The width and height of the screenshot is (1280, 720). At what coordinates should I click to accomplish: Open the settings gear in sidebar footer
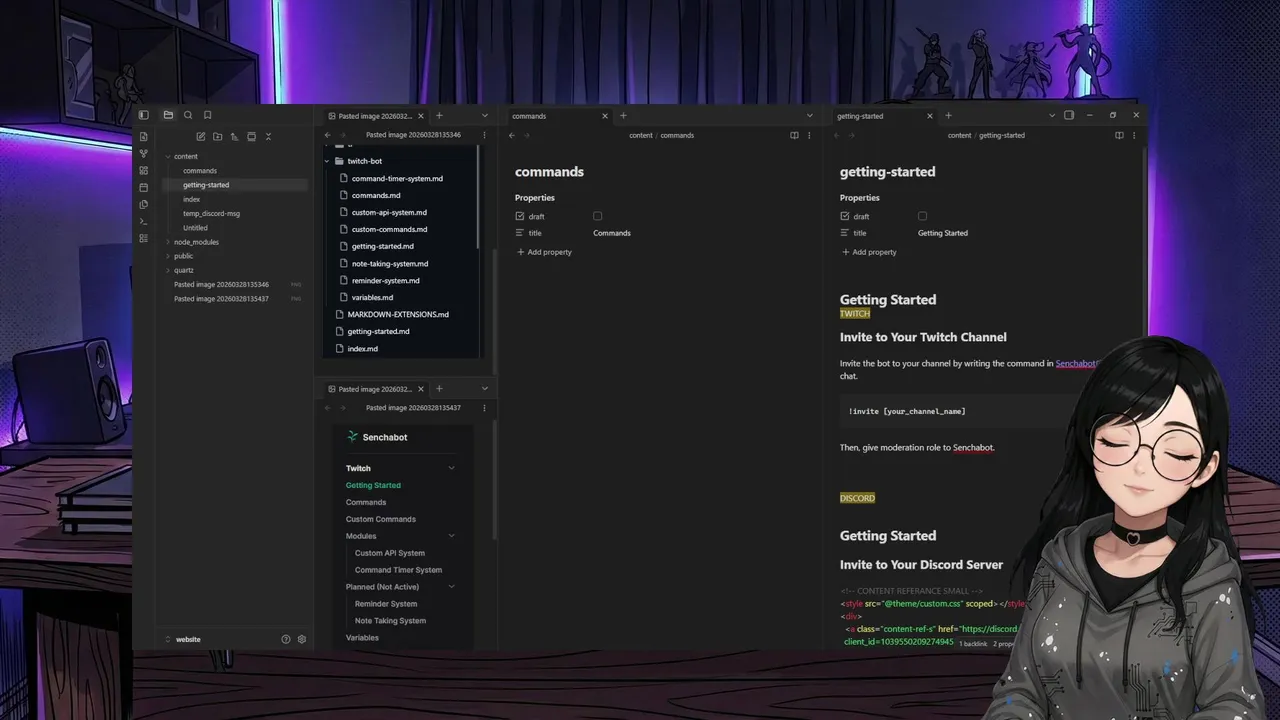click(302, 639)
